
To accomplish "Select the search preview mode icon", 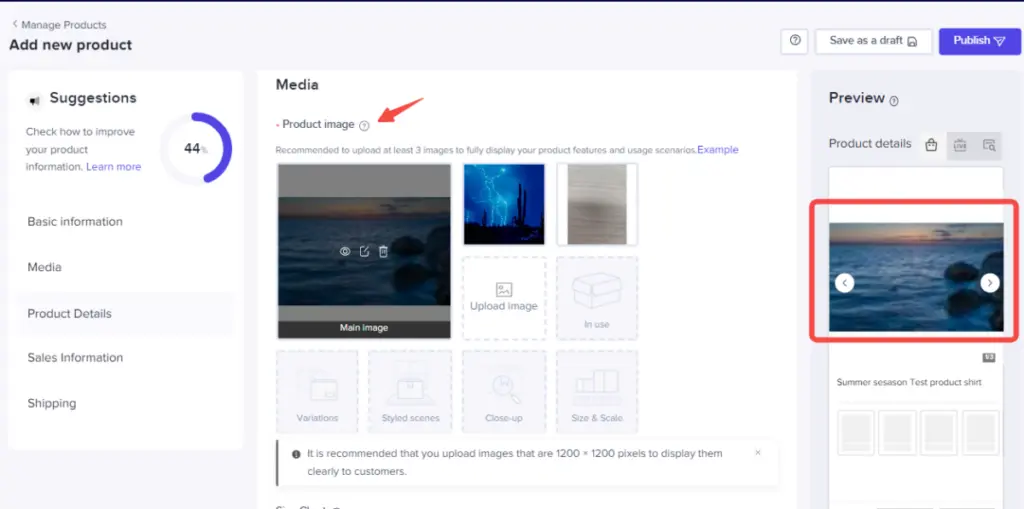I will pos(988,145).
